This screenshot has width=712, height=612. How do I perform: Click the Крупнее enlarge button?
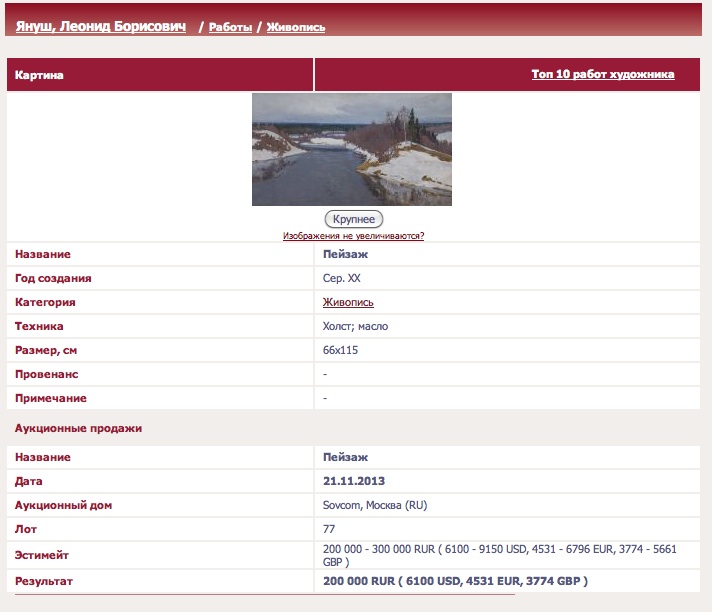point(354,219)
